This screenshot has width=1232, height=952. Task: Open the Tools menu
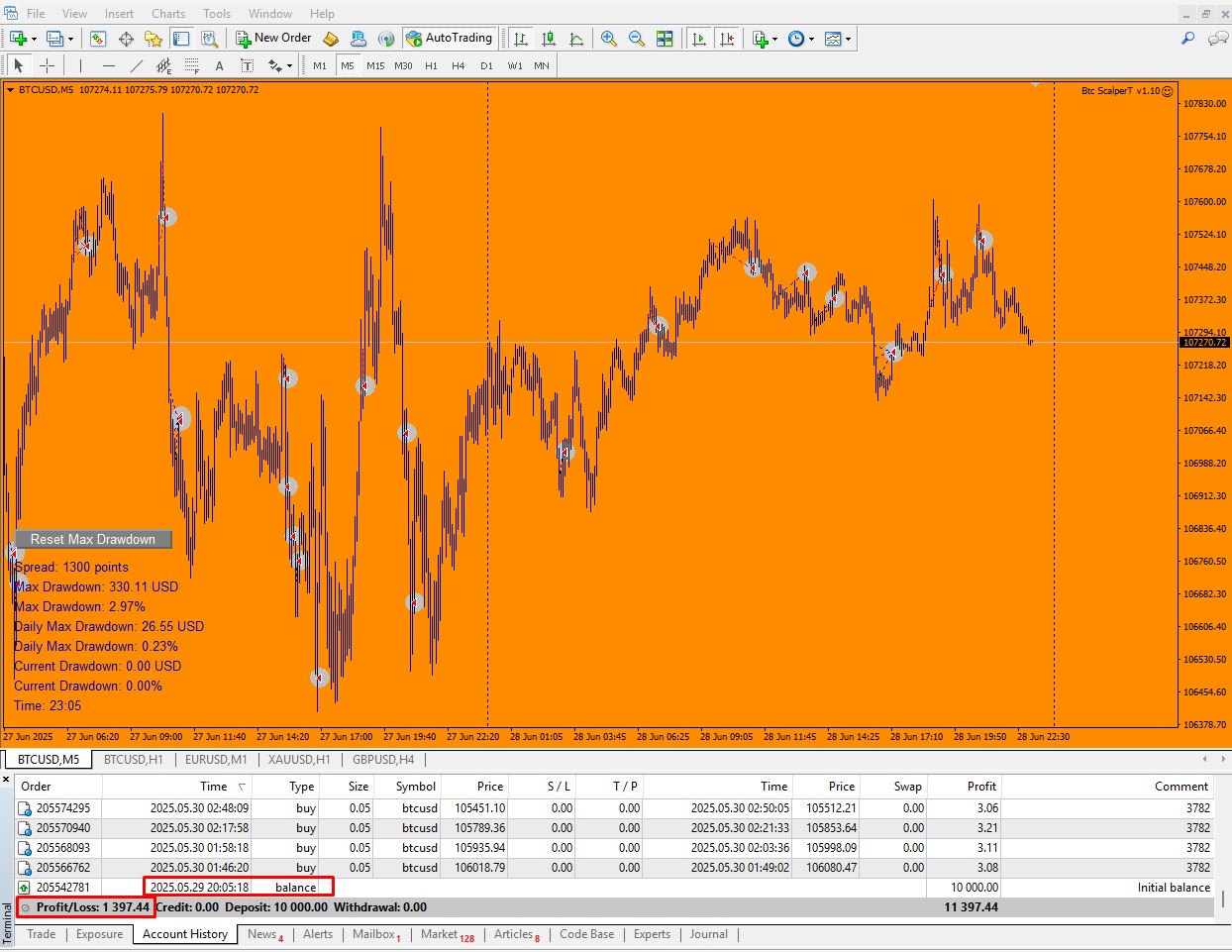[x=217, y=14]
